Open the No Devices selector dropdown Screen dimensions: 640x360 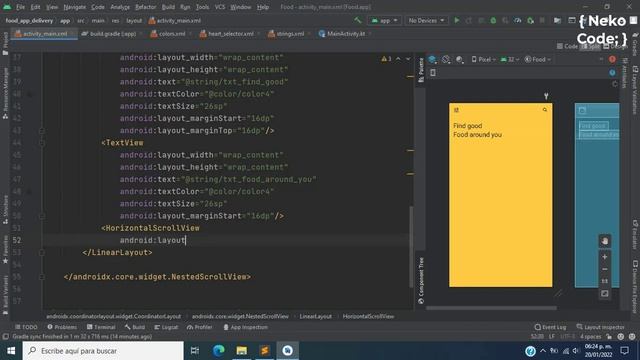click(426, 20)
